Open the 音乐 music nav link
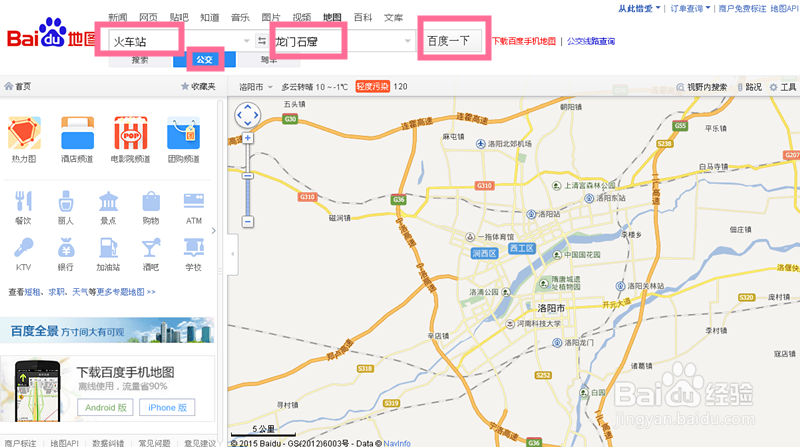800x447 pixels. [x=240, y=17]
